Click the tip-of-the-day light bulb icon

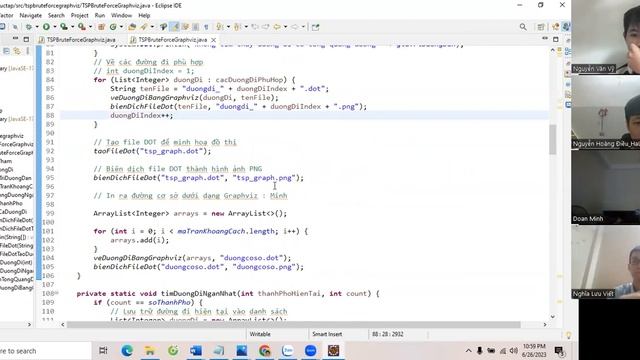568,335
